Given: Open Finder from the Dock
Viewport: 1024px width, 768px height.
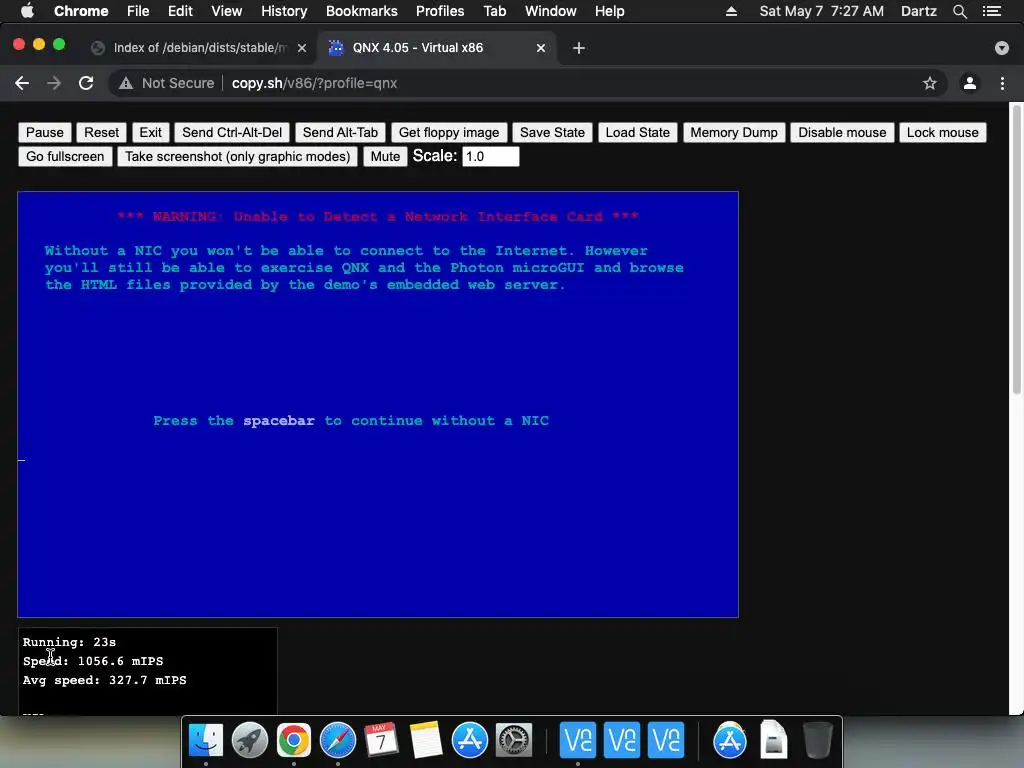Looking at the screenshot, I should point(206,740).
